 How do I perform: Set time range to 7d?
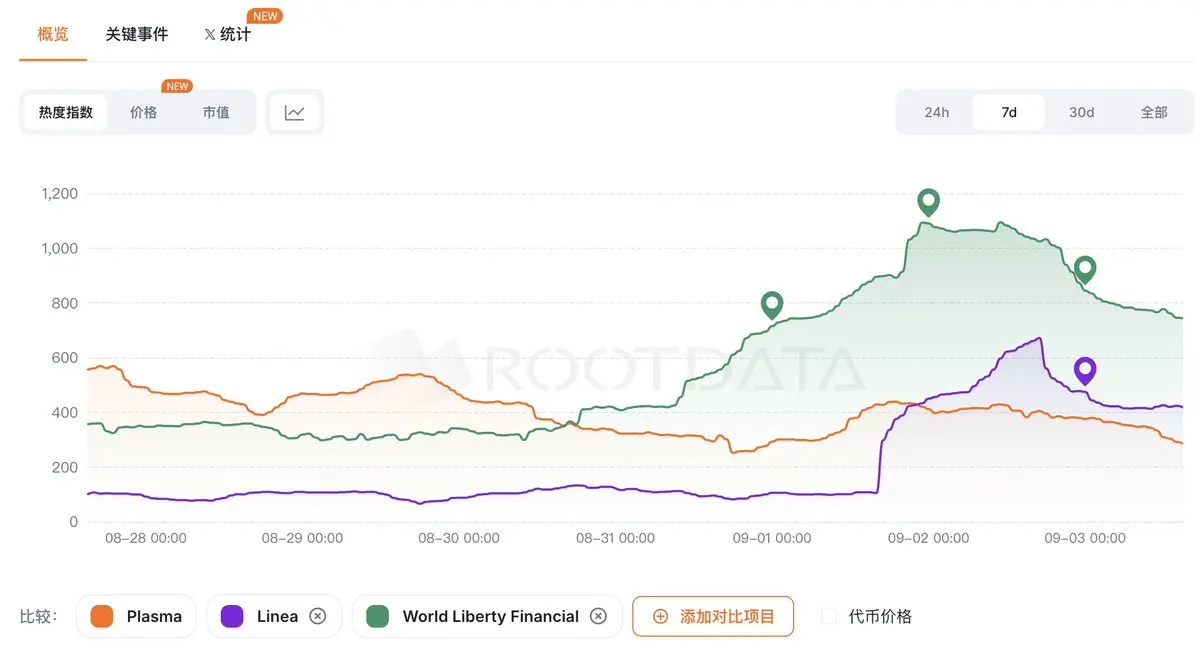[1009, 112]
